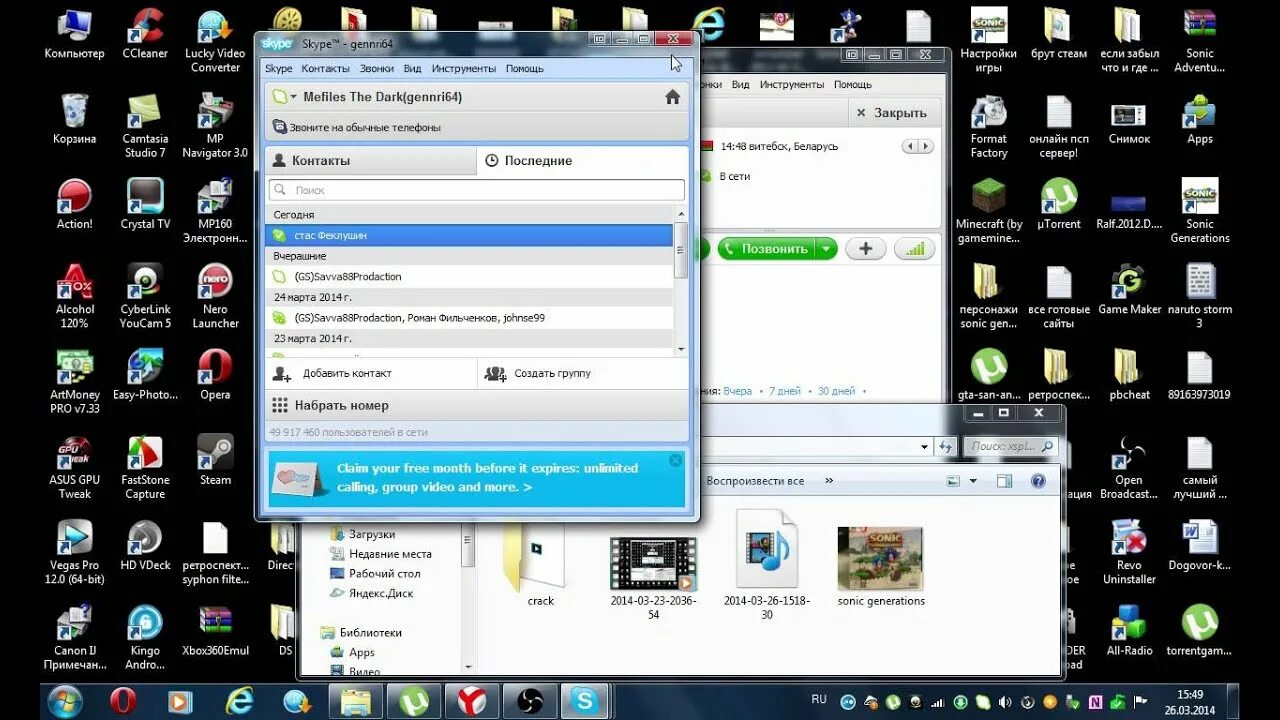
Task: Click the 30 дней history link
Action: click(x=836, y=391)
